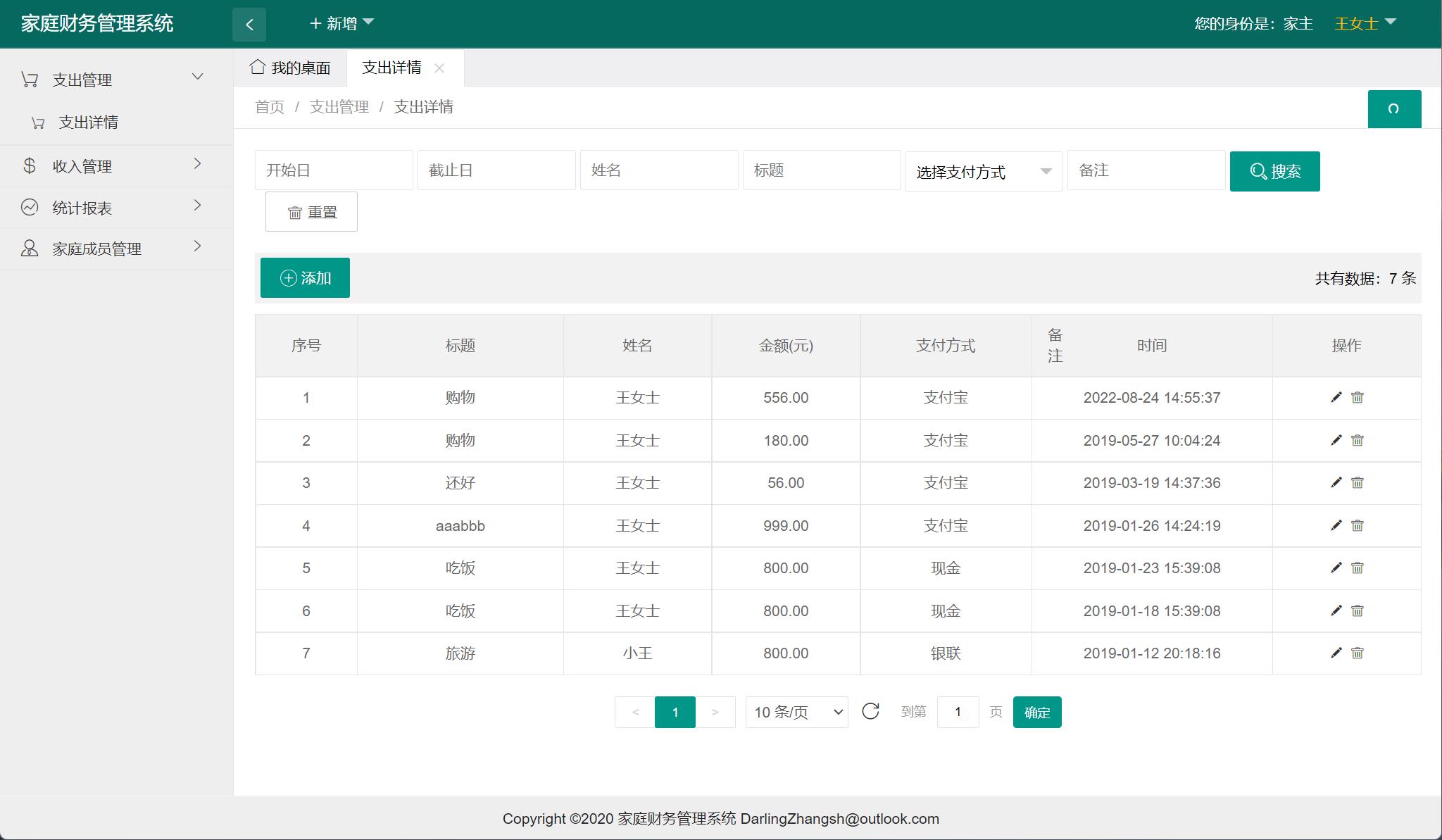Open 统计报表 via its chart icon
Viewport: 1442px width, 840px height.
[29, 206]
